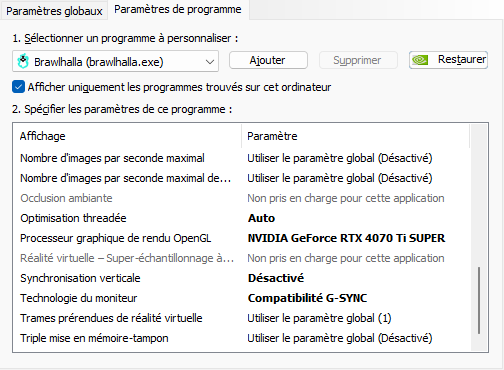Click the Restaurer button
The width and height of the screenshot is (504, 370).
[448, 60]
